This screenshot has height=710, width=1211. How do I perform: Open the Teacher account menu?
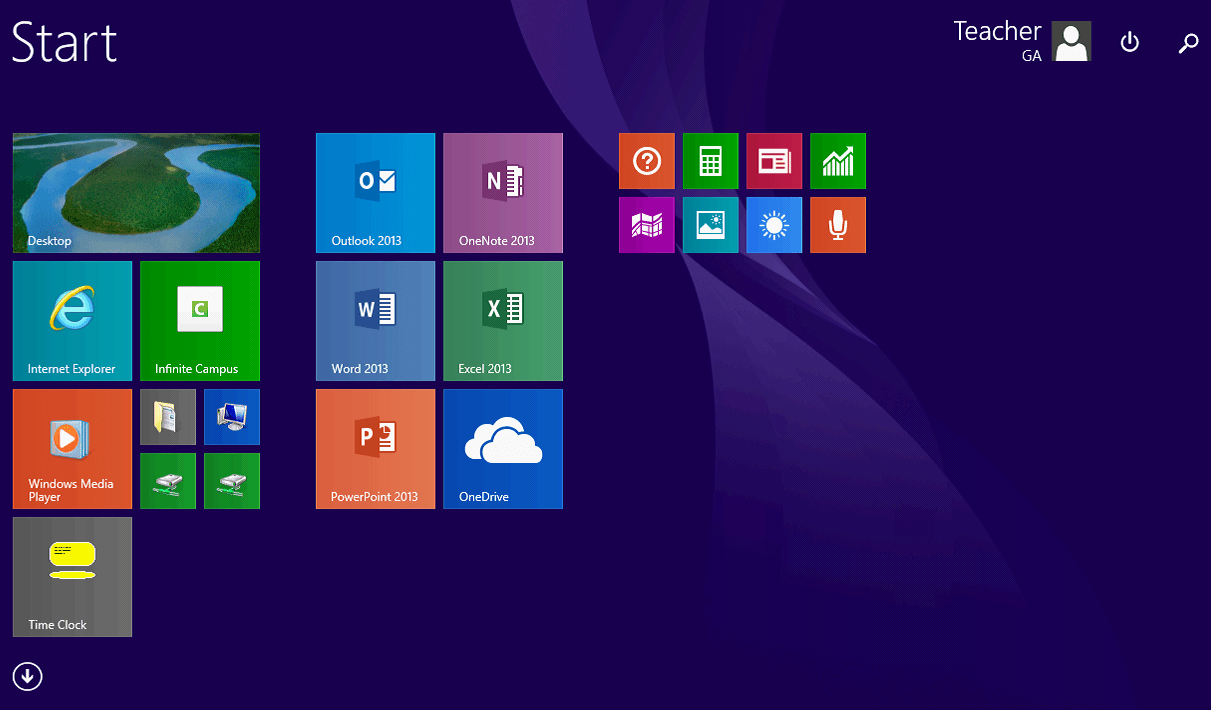pyautogui.click(x=1022, y=41)
